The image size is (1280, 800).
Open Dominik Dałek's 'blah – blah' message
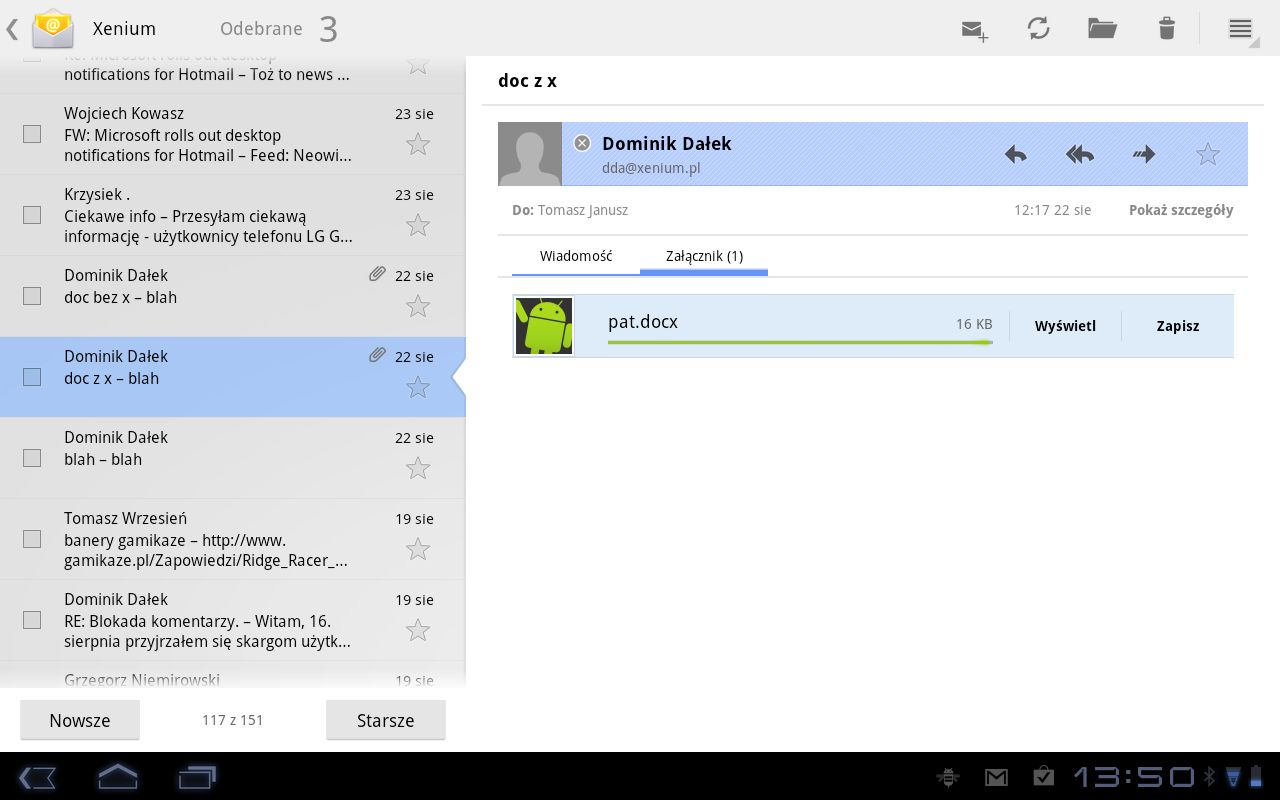click(233, 459)
